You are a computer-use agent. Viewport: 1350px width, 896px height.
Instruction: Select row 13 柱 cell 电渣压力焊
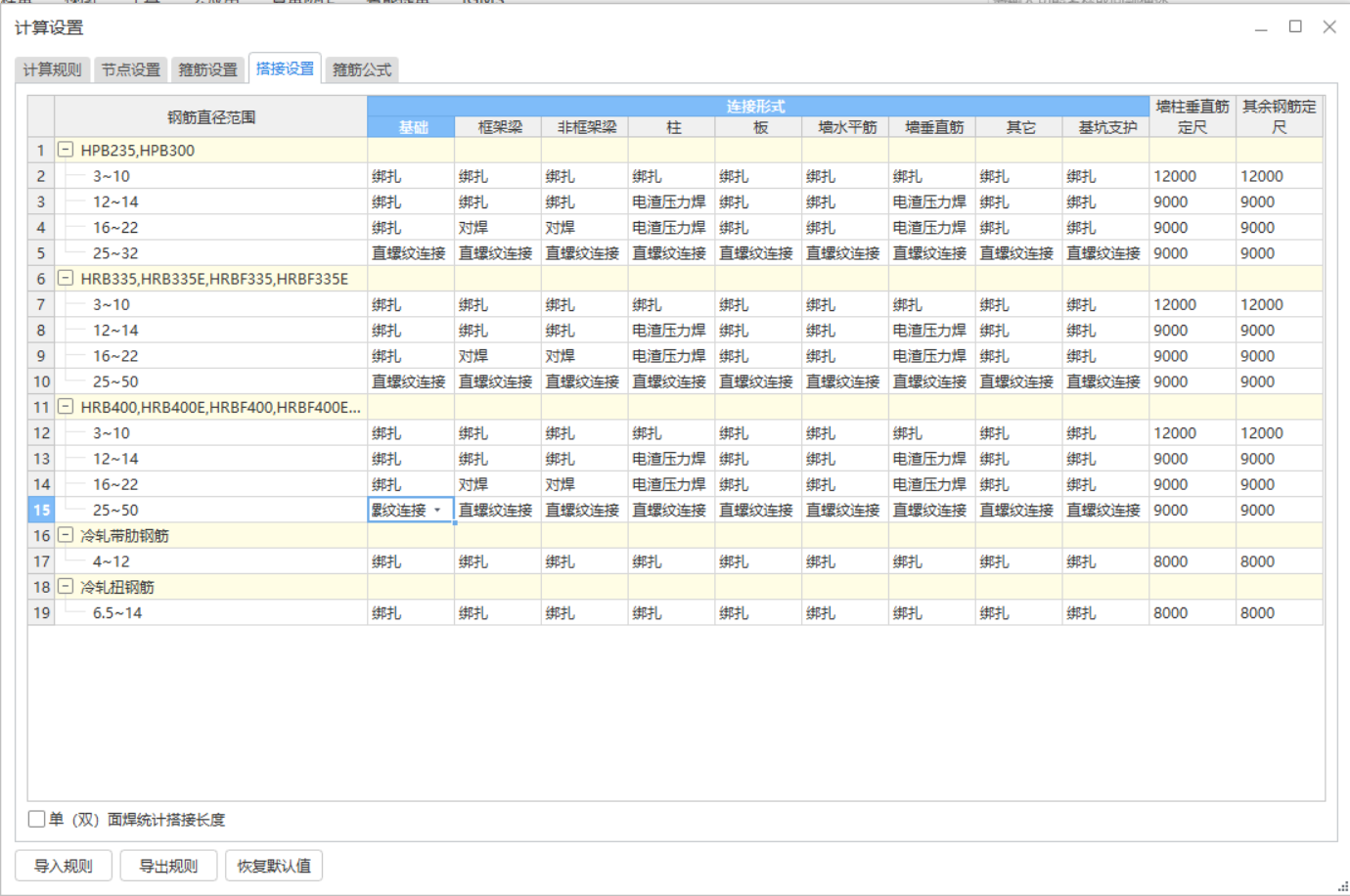pyautogui.click(x=672, y=458)
